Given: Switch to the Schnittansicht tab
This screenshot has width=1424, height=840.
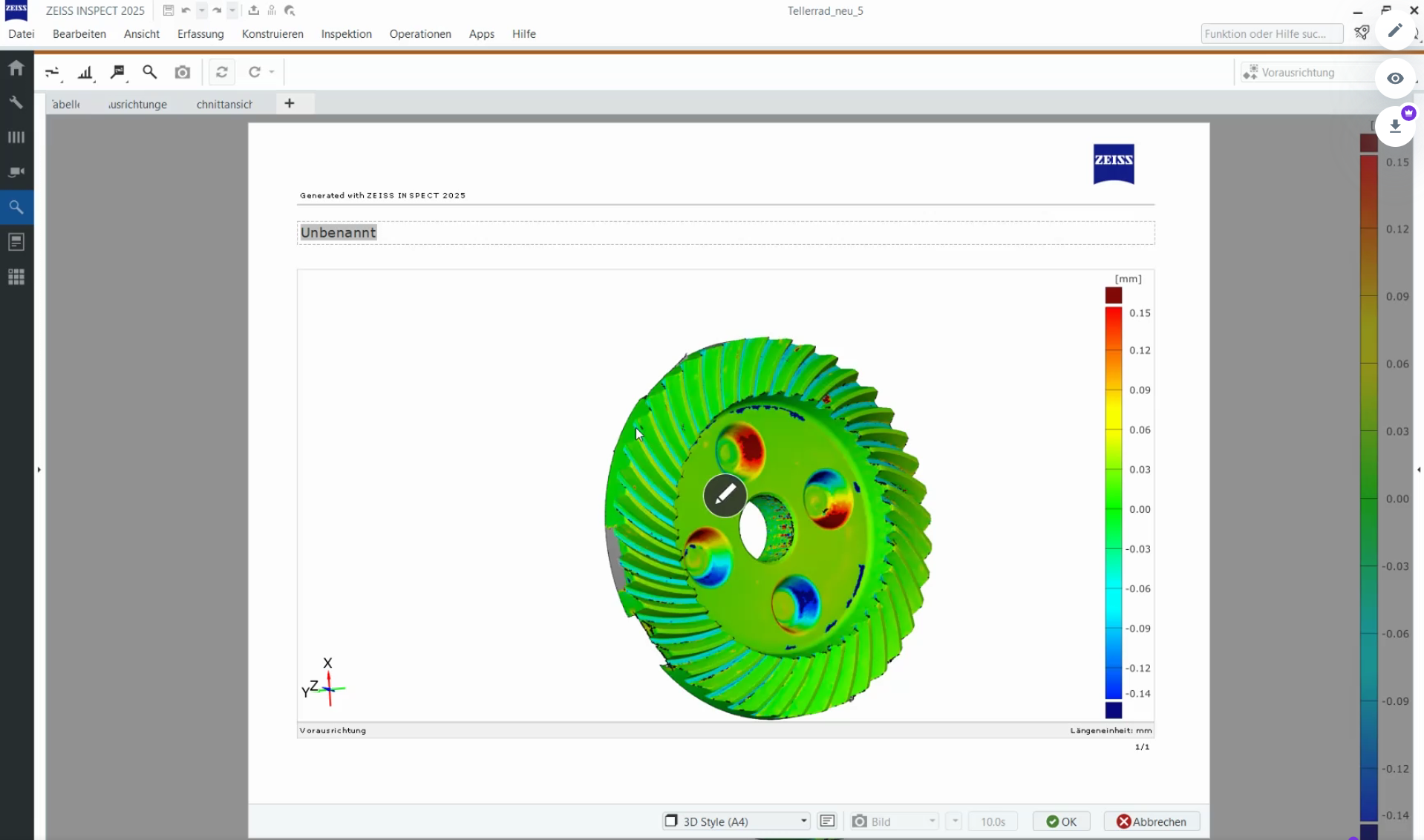Looking at the screenshot, I should click(224, 104).
